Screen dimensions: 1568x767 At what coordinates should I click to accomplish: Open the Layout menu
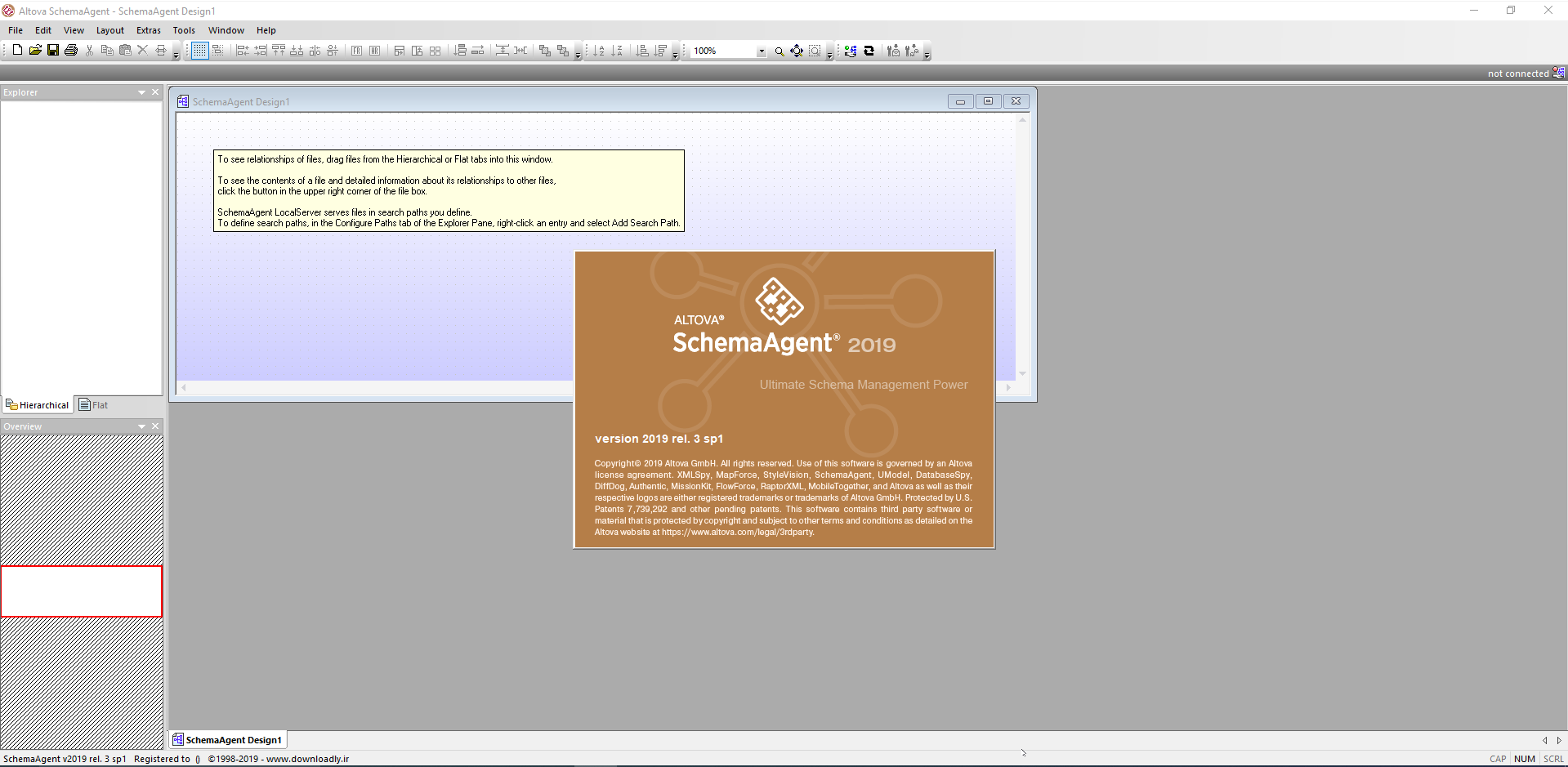110,30
